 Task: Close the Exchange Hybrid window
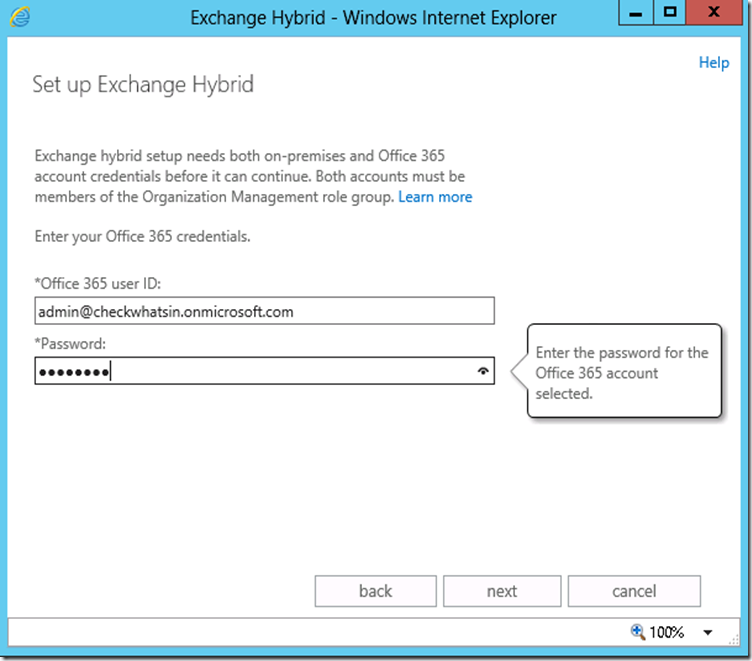pyautogui.click(x=714, y=12)
